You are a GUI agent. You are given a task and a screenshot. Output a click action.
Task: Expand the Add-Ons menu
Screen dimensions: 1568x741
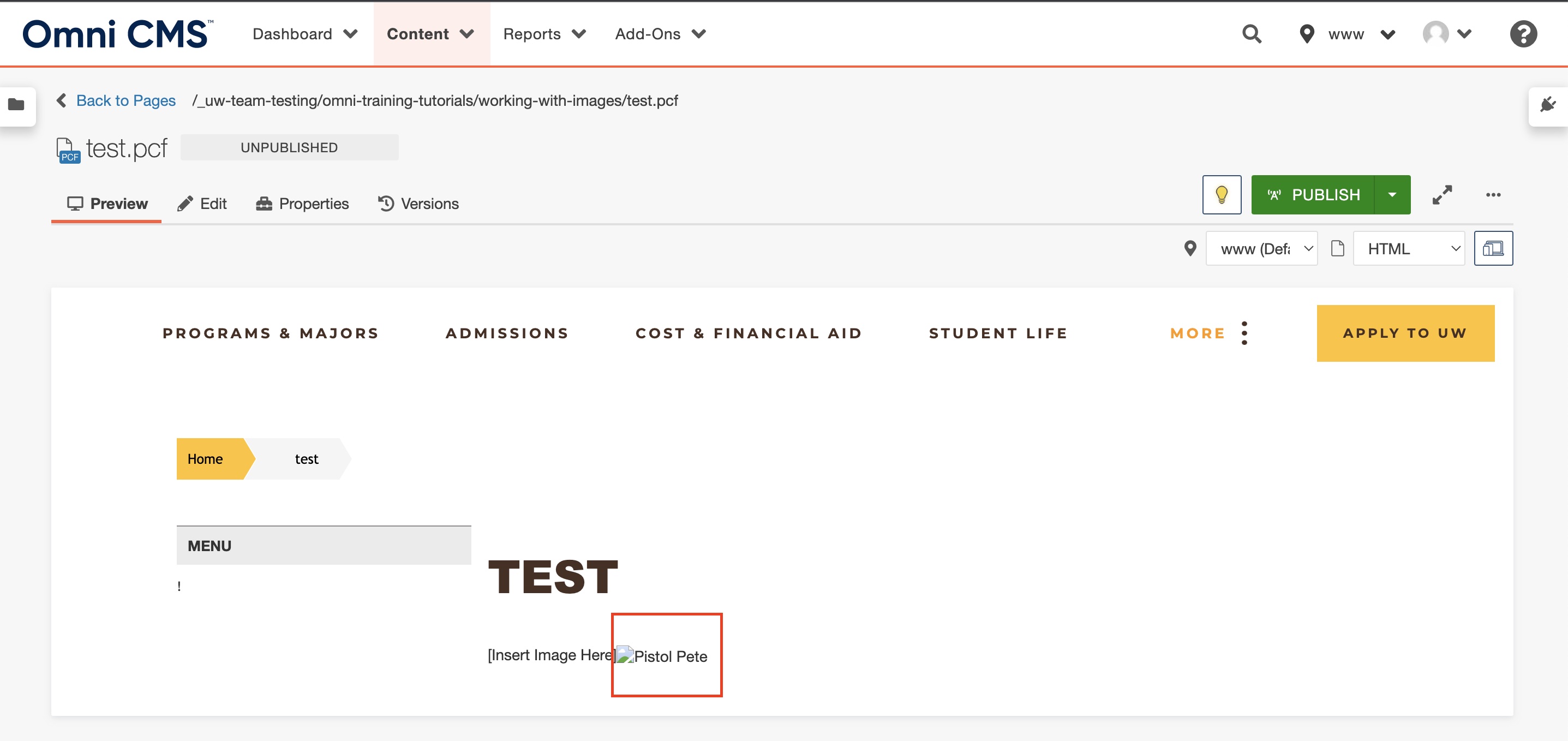coord(661,34)
